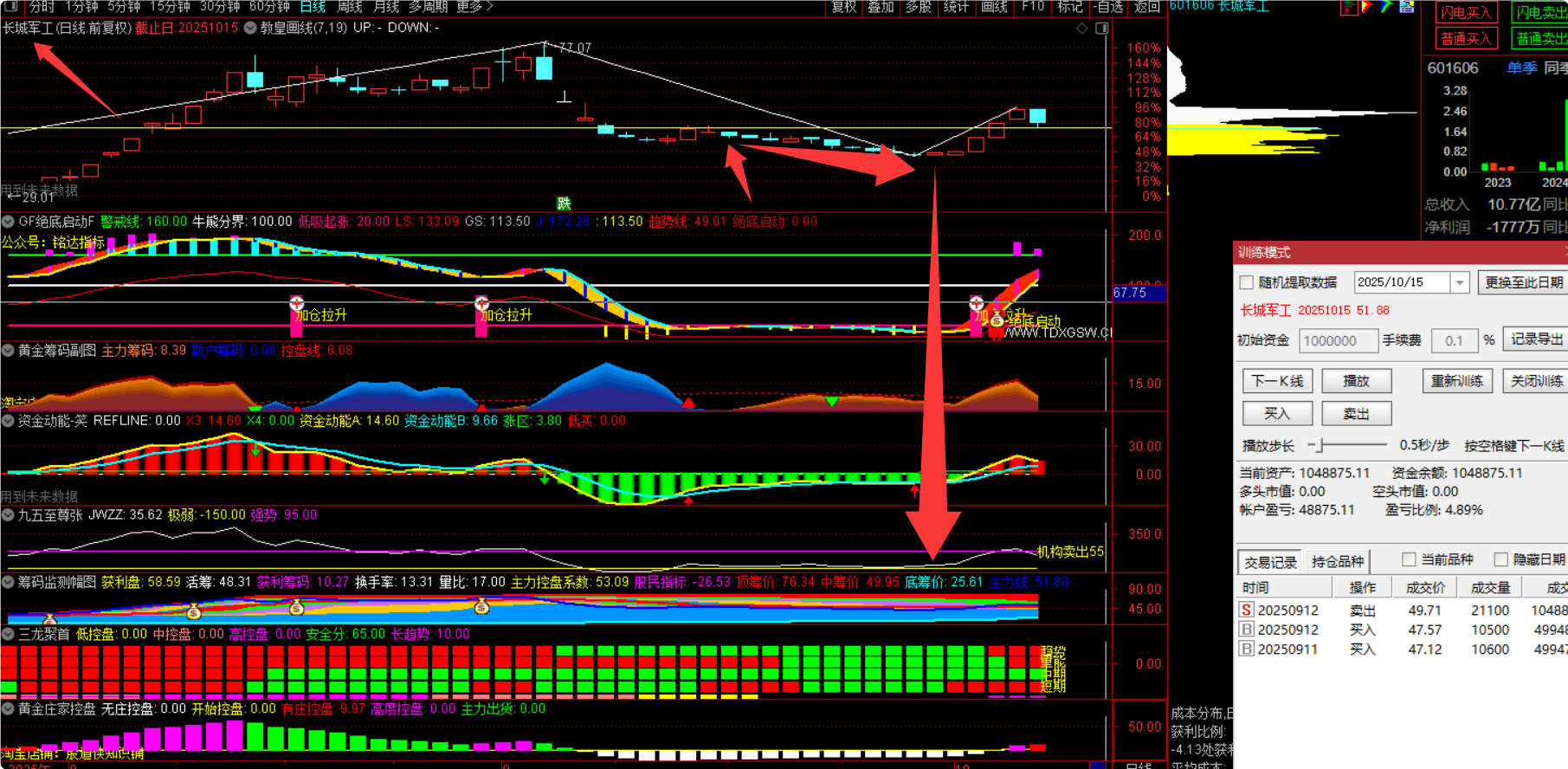Click the 播放 button
This screenshot has height=769, width=1568.
pyautogui.click(x=1356, y=381)
